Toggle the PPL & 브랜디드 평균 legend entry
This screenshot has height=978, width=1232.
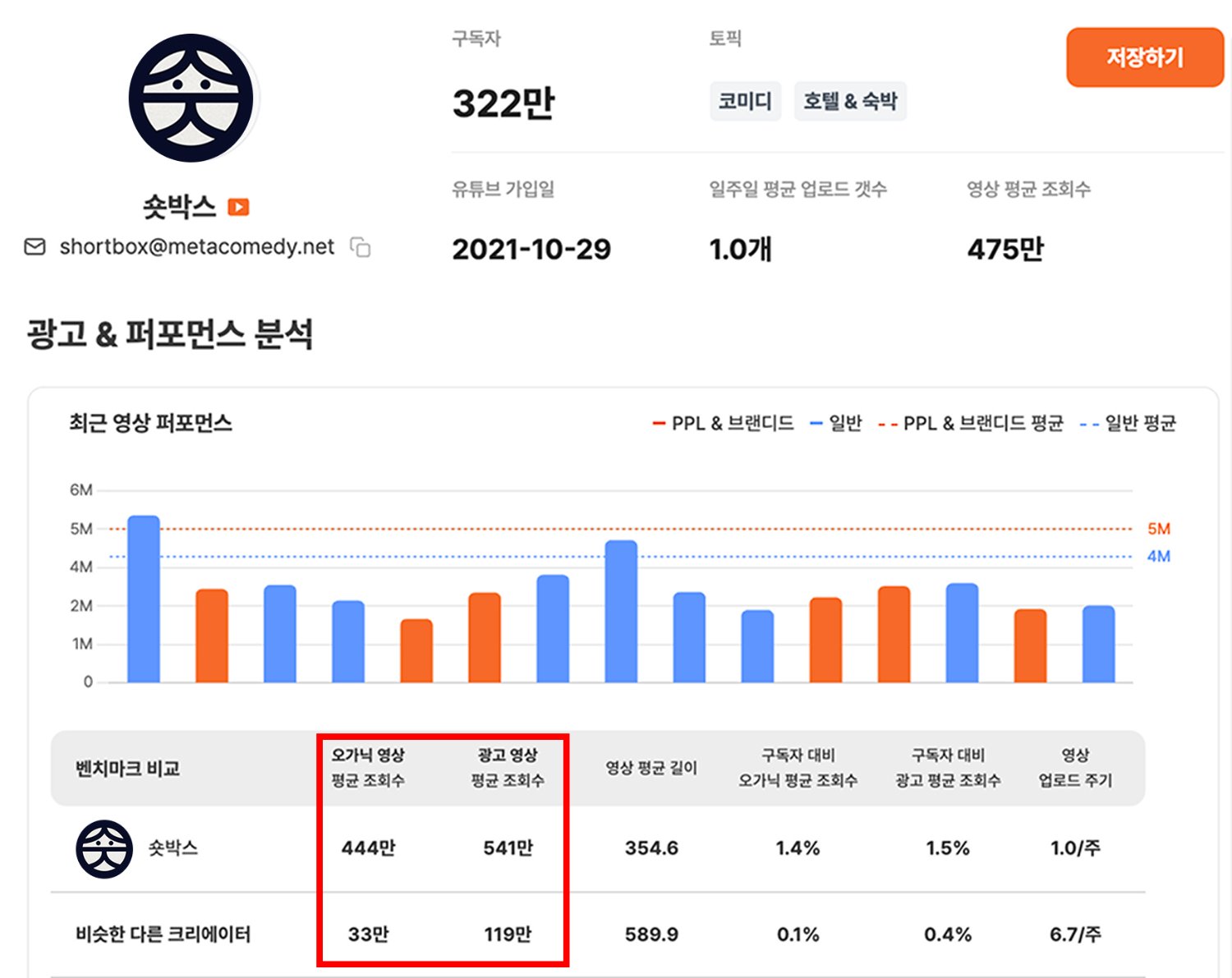[x=971, y=423]
